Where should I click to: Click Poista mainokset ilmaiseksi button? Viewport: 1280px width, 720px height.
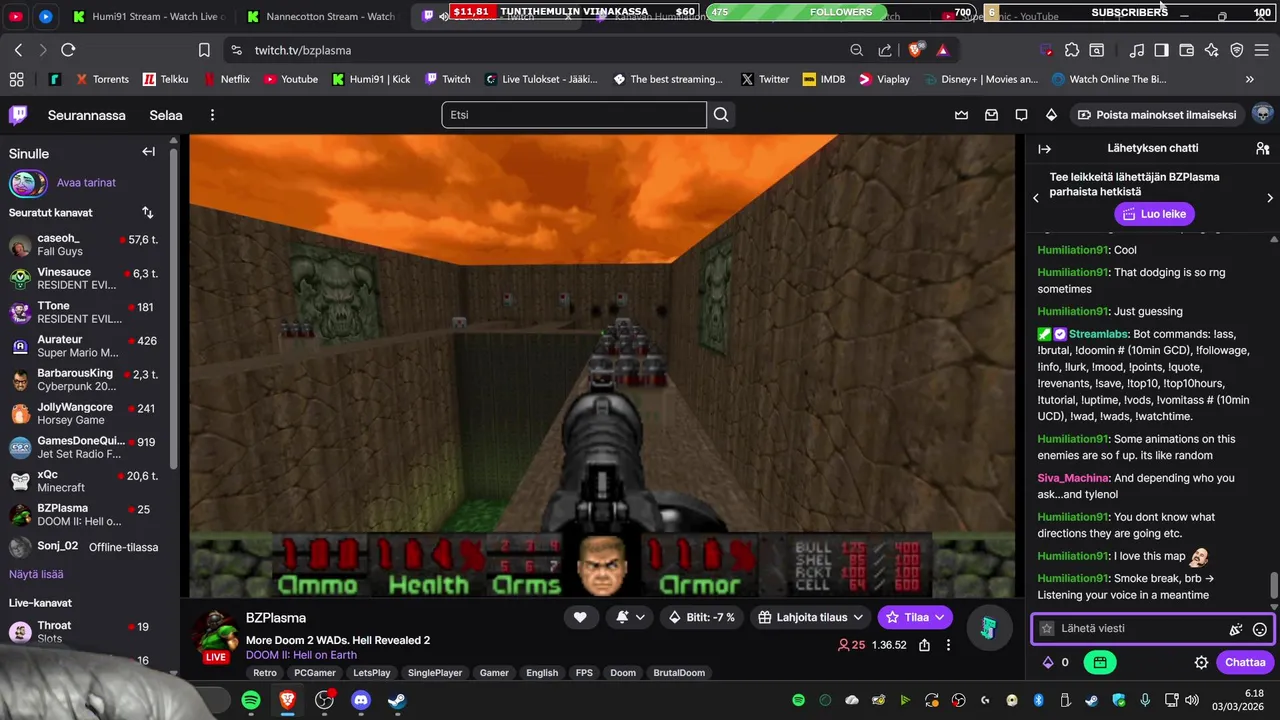tap(1156, 115)
